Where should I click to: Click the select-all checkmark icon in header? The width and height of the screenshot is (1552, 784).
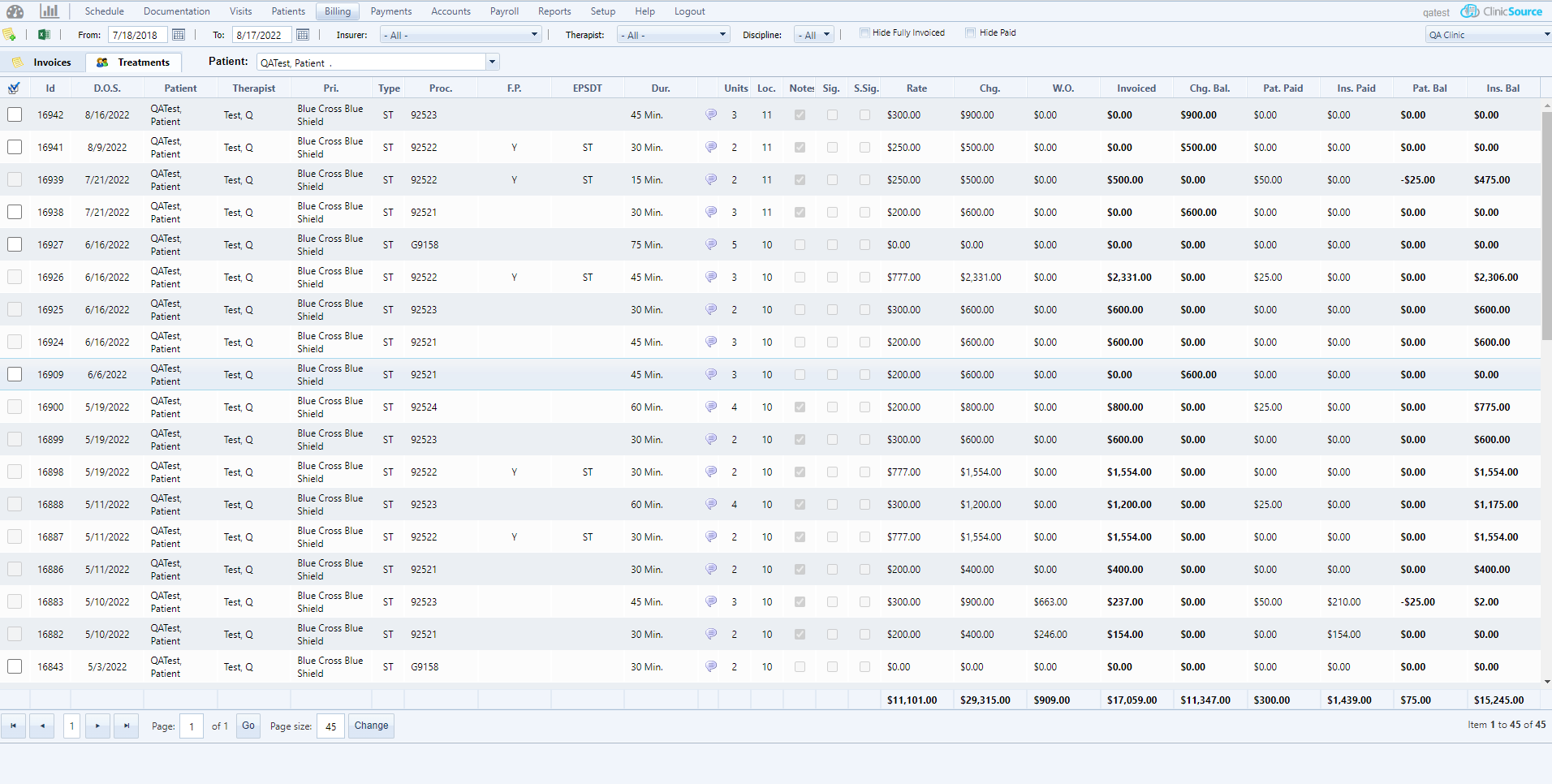(14, 88)
